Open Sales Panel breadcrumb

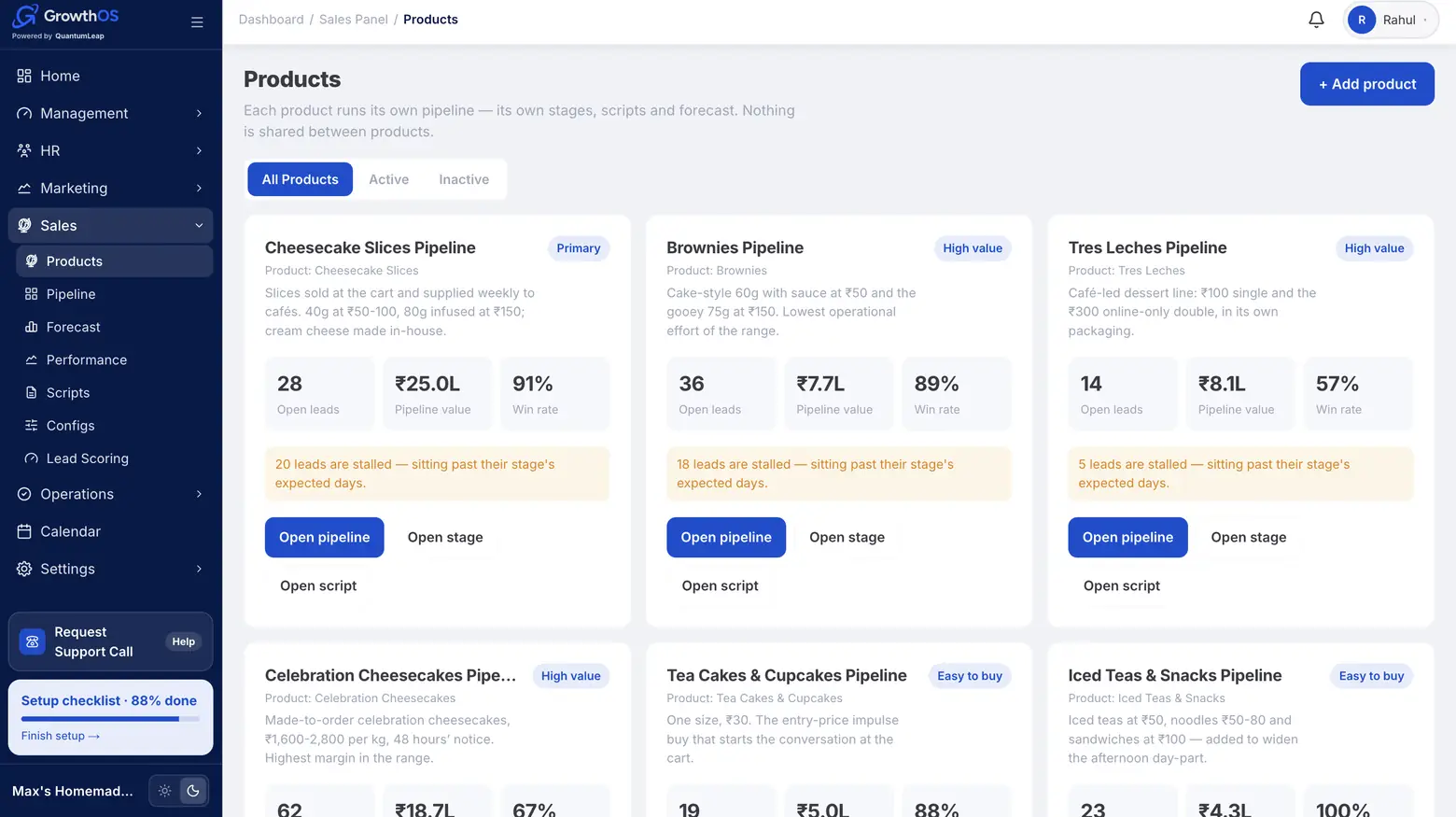[x=353, y=20]
